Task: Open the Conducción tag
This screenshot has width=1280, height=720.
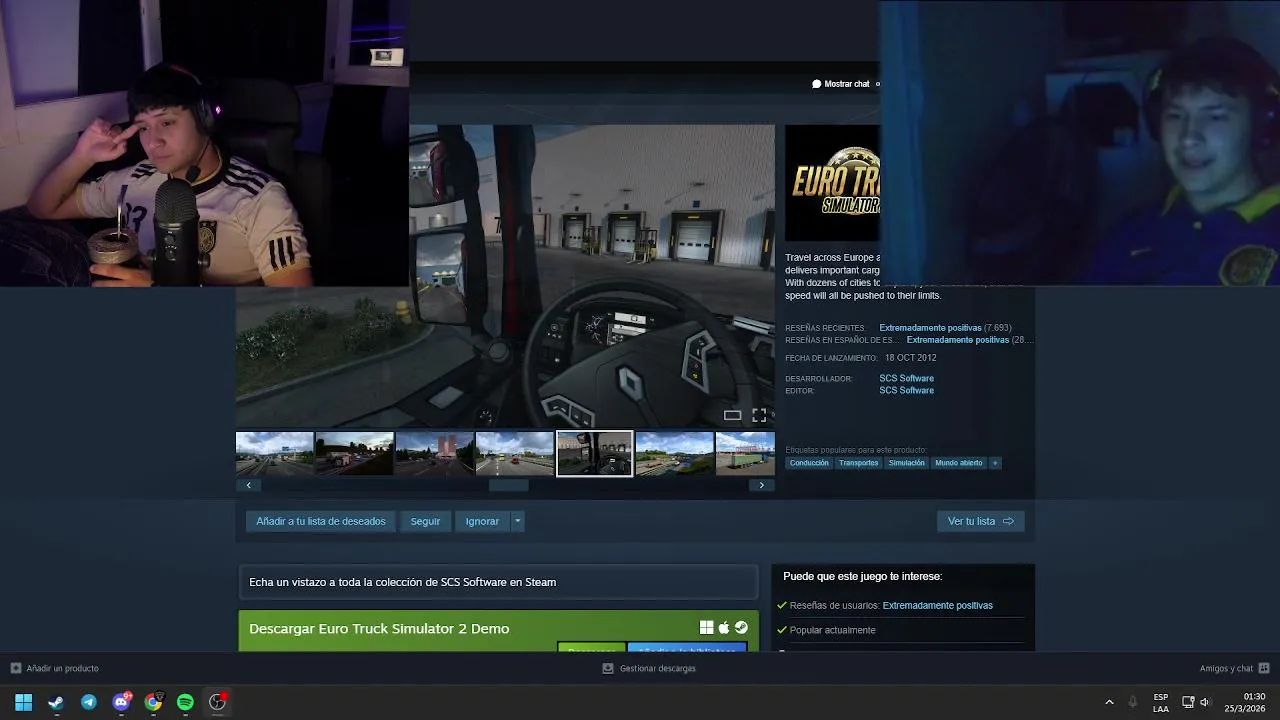Action: pos(809,463)
